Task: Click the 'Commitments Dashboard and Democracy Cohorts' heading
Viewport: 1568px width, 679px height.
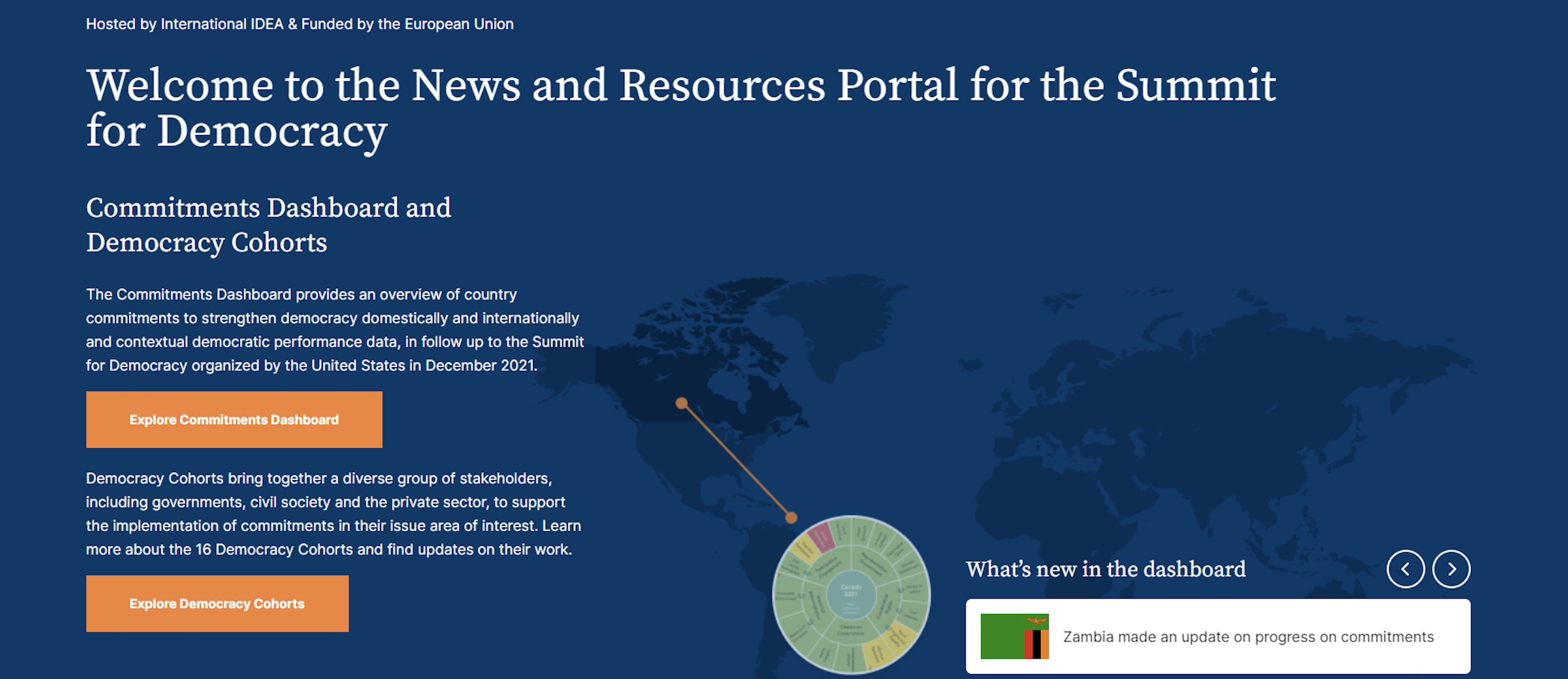Action: (x=268, y=225)
